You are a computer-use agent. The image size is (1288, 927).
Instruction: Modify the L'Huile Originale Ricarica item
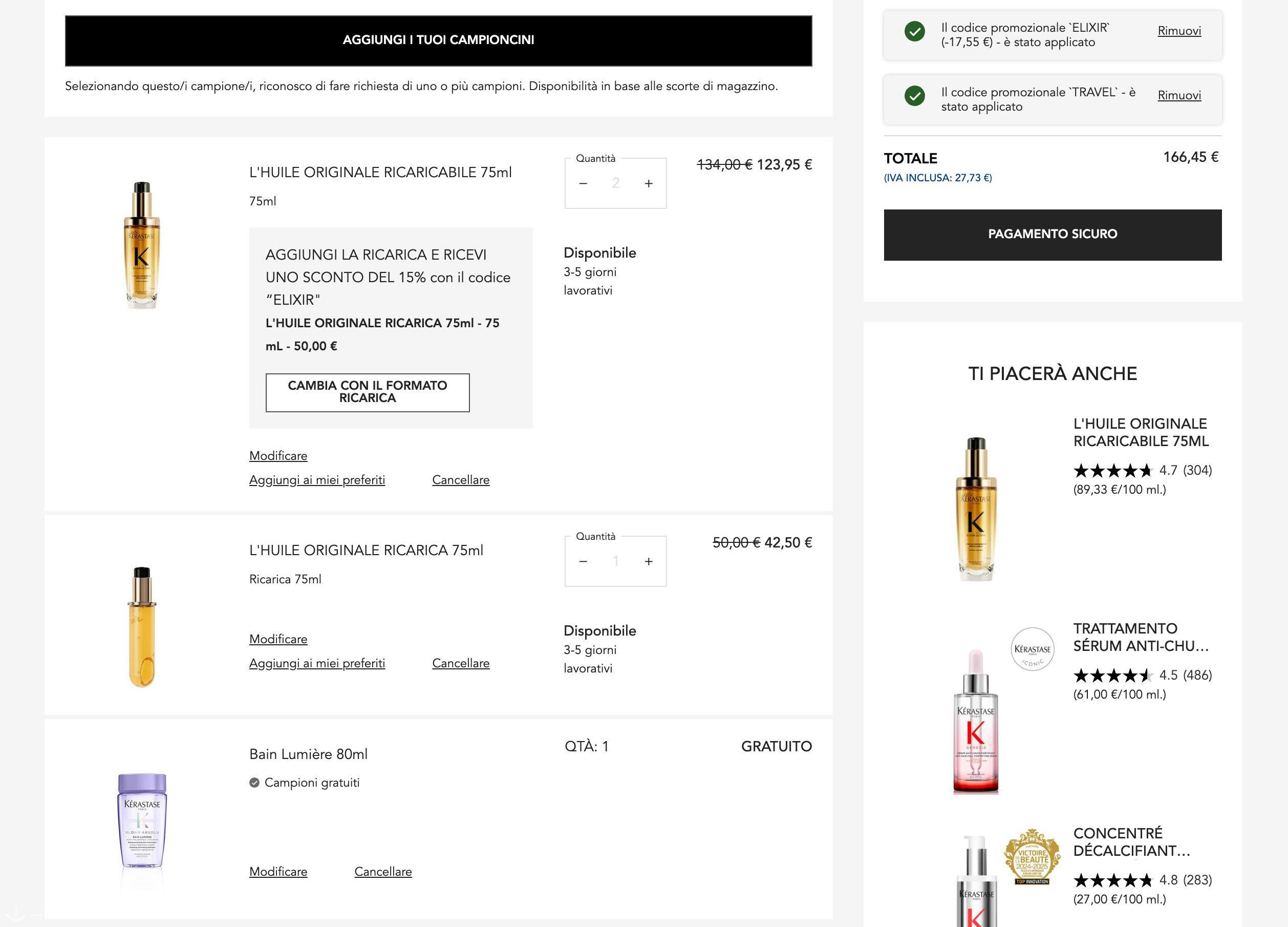[x=278, y=639]
